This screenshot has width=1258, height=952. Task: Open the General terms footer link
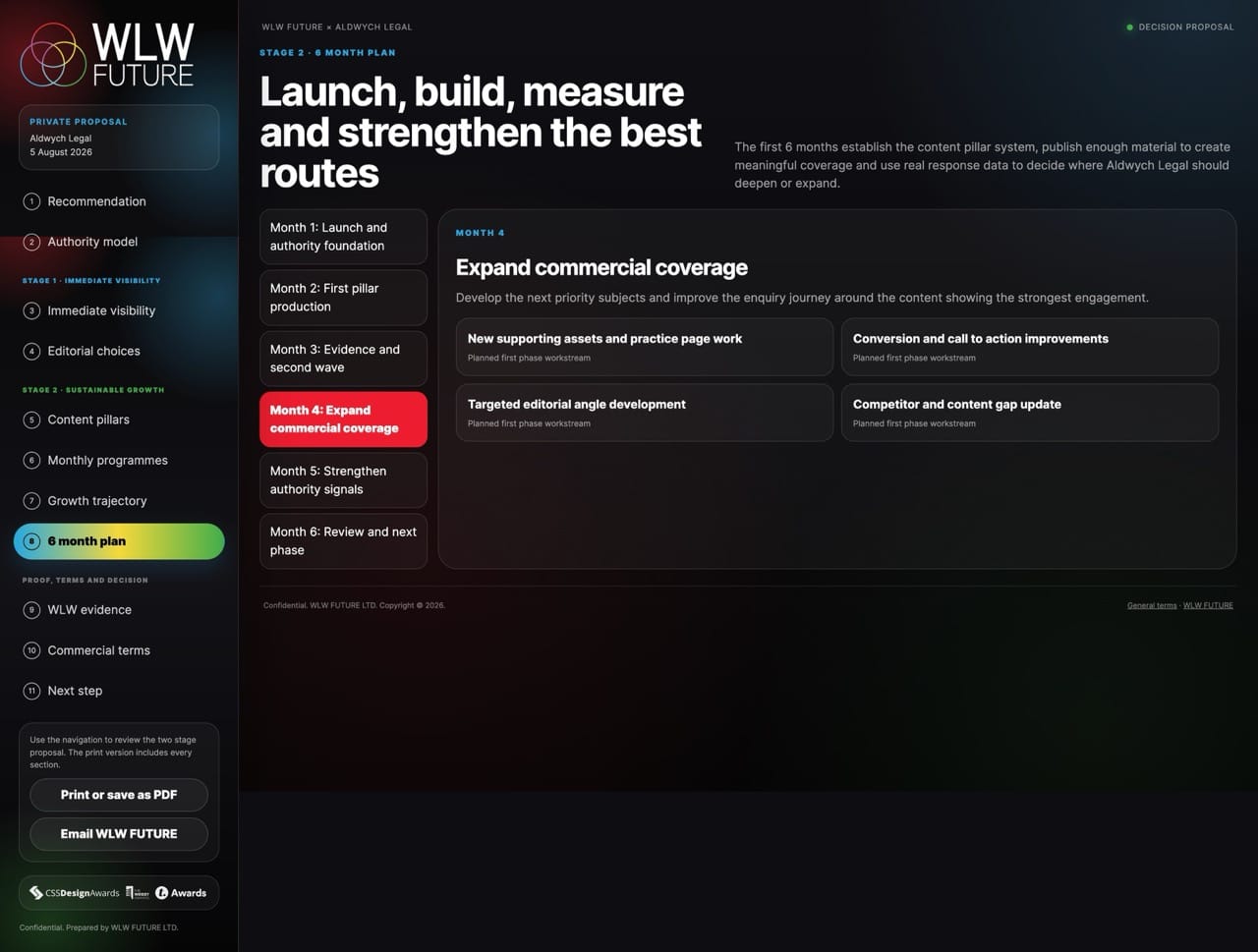click(x=1152, y=605)
